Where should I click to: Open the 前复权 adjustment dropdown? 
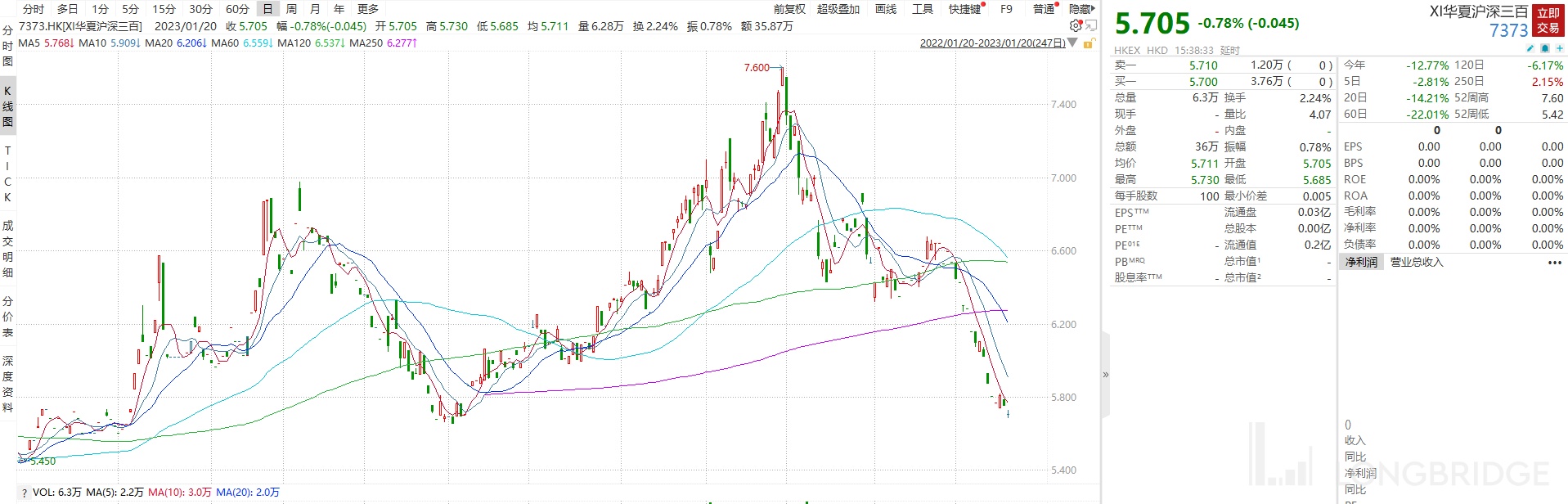[x=789, y=9]
